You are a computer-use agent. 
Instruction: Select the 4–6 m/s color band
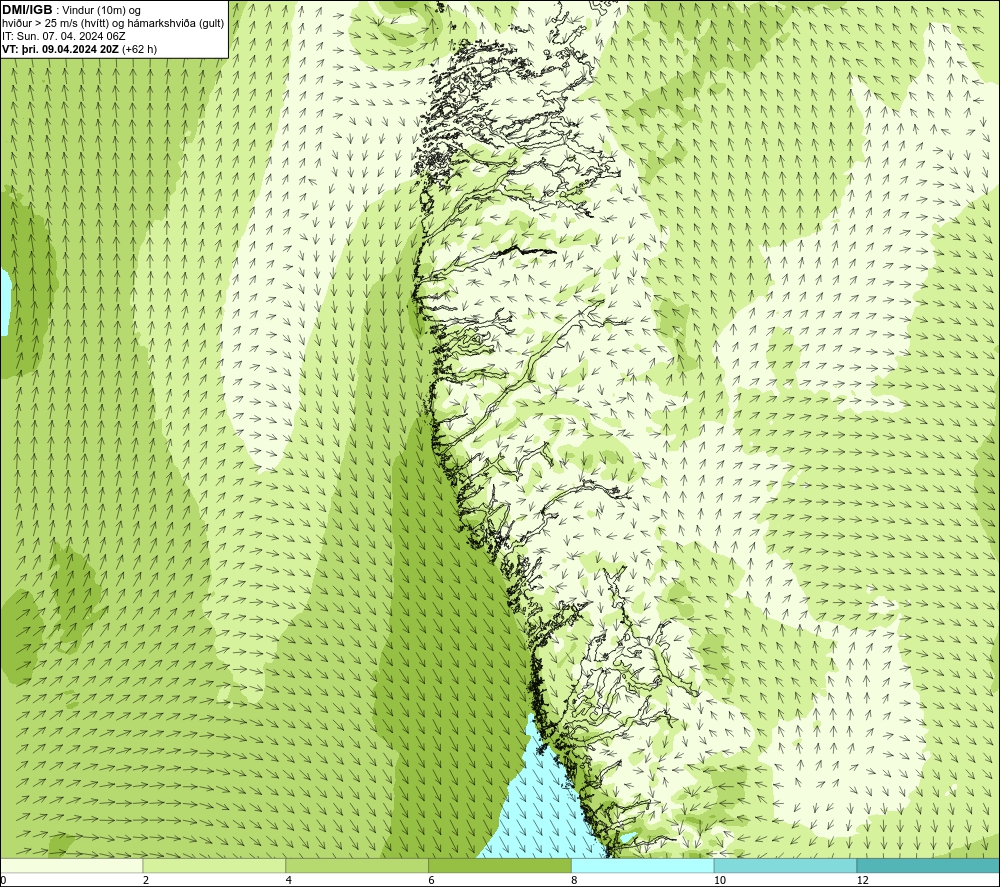click(x=357, y=865)
